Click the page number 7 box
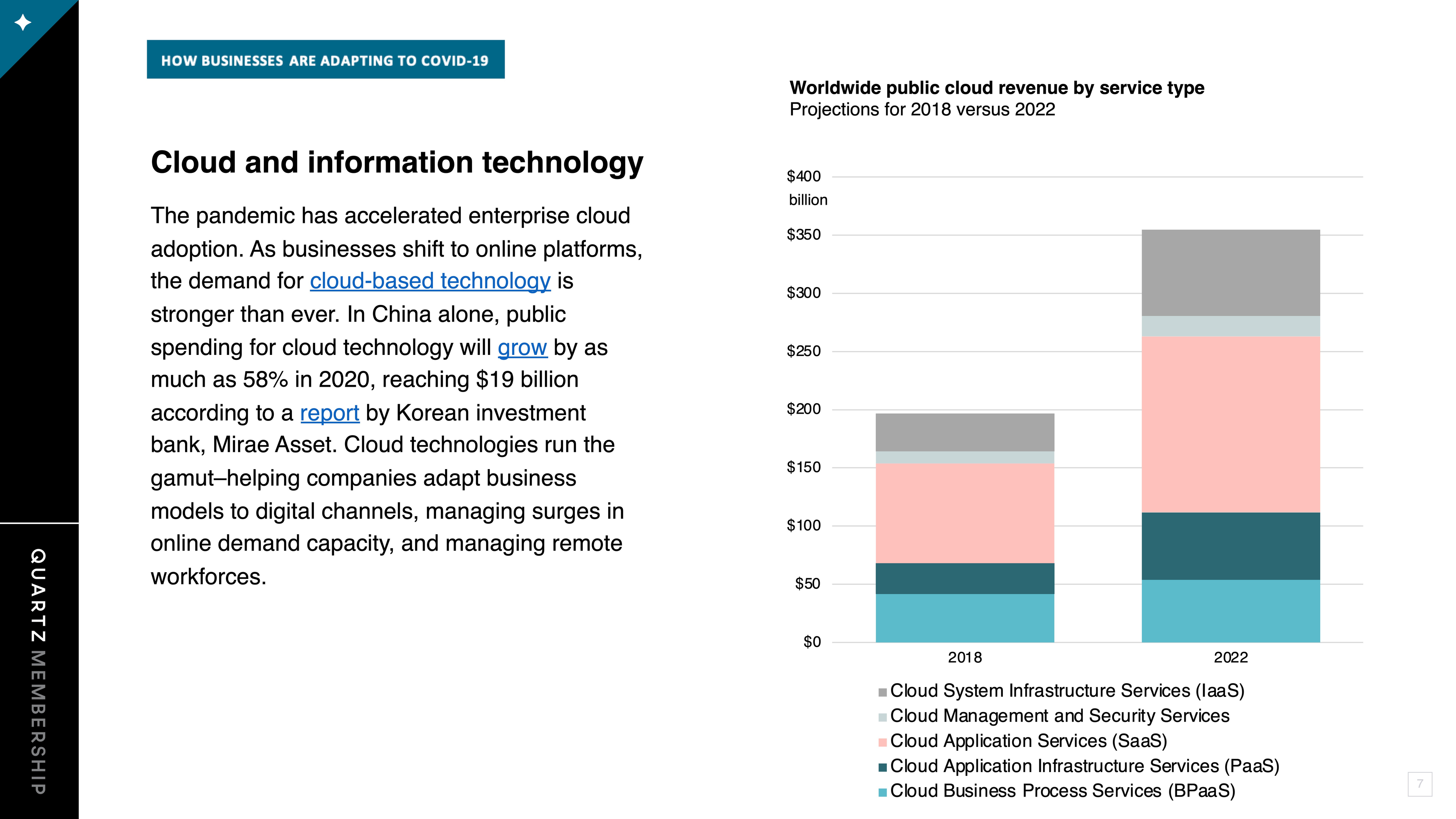This screenshot has width=1456, height=819. pos(1420,784)
